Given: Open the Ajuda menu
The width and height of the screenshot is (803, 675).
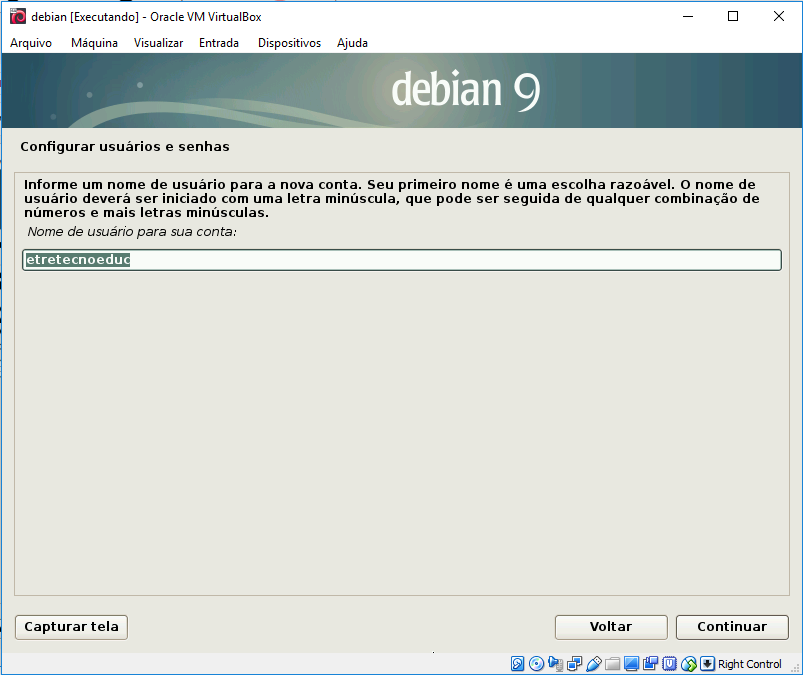Looking at the screenshot, I should [352, 43].
